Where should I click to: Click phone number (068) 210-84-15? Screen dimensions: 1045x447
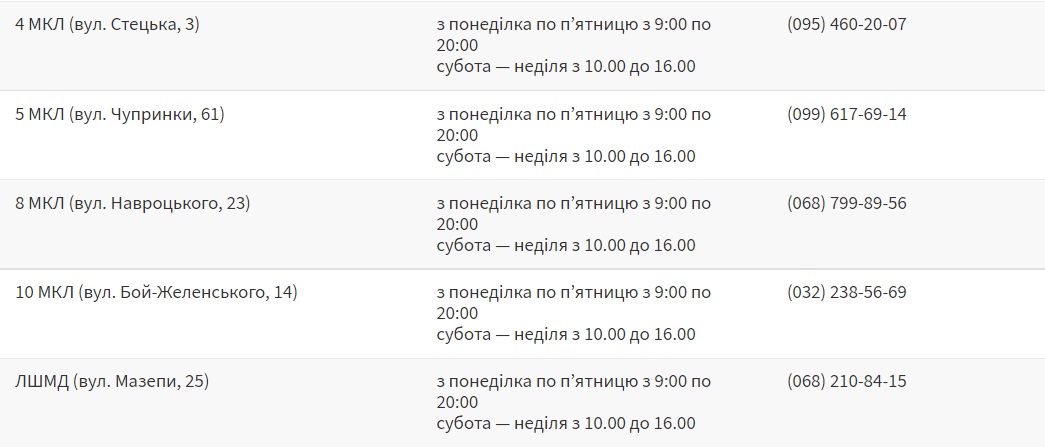tap(847, 381)
